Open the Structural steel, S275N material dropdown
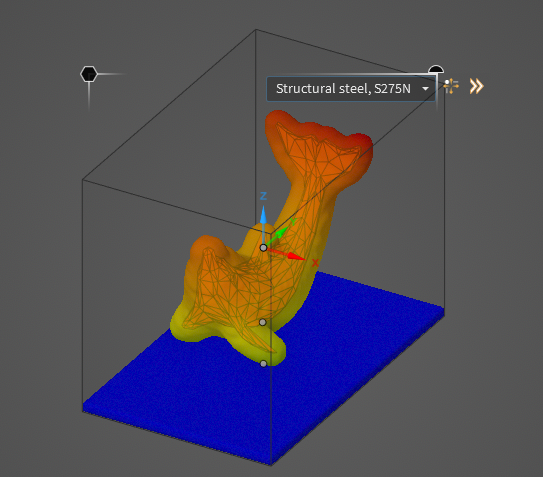The width and height of the screenshot is (543, 477). click(x=351, y=89)
